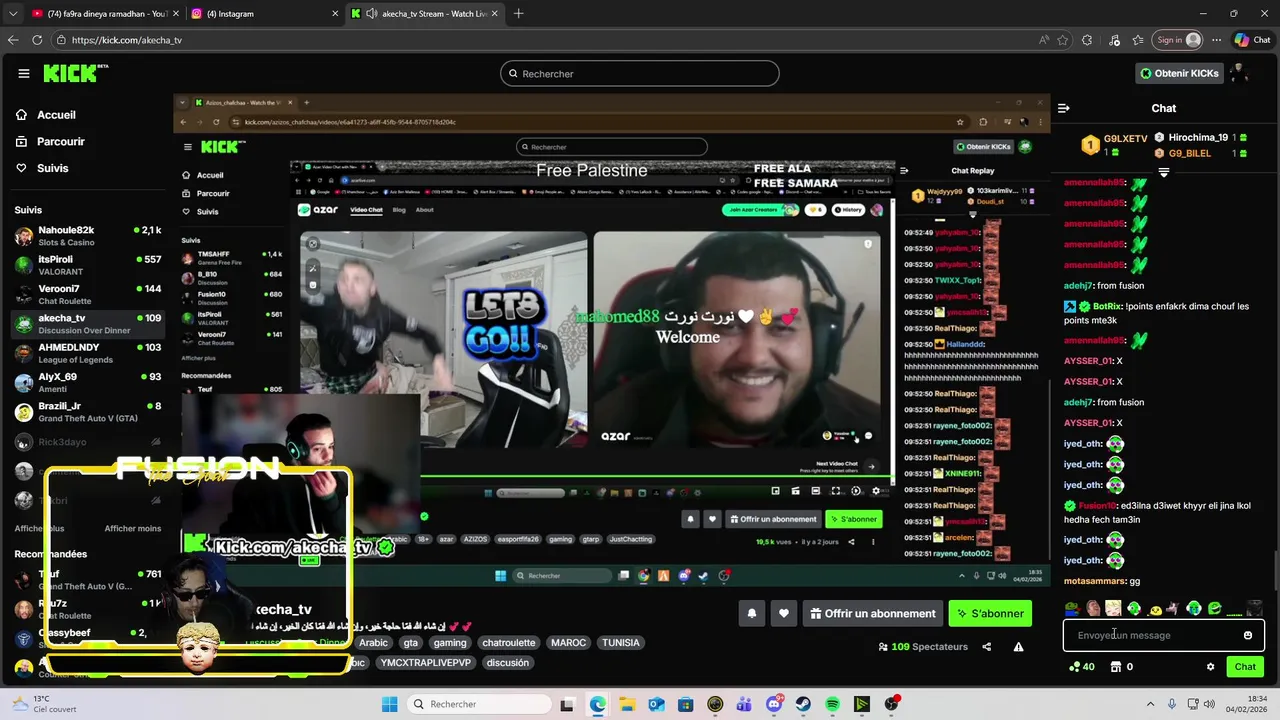Click the browser address bar URL
This screenshot has width=1280, height=720.
pos(540,40)
